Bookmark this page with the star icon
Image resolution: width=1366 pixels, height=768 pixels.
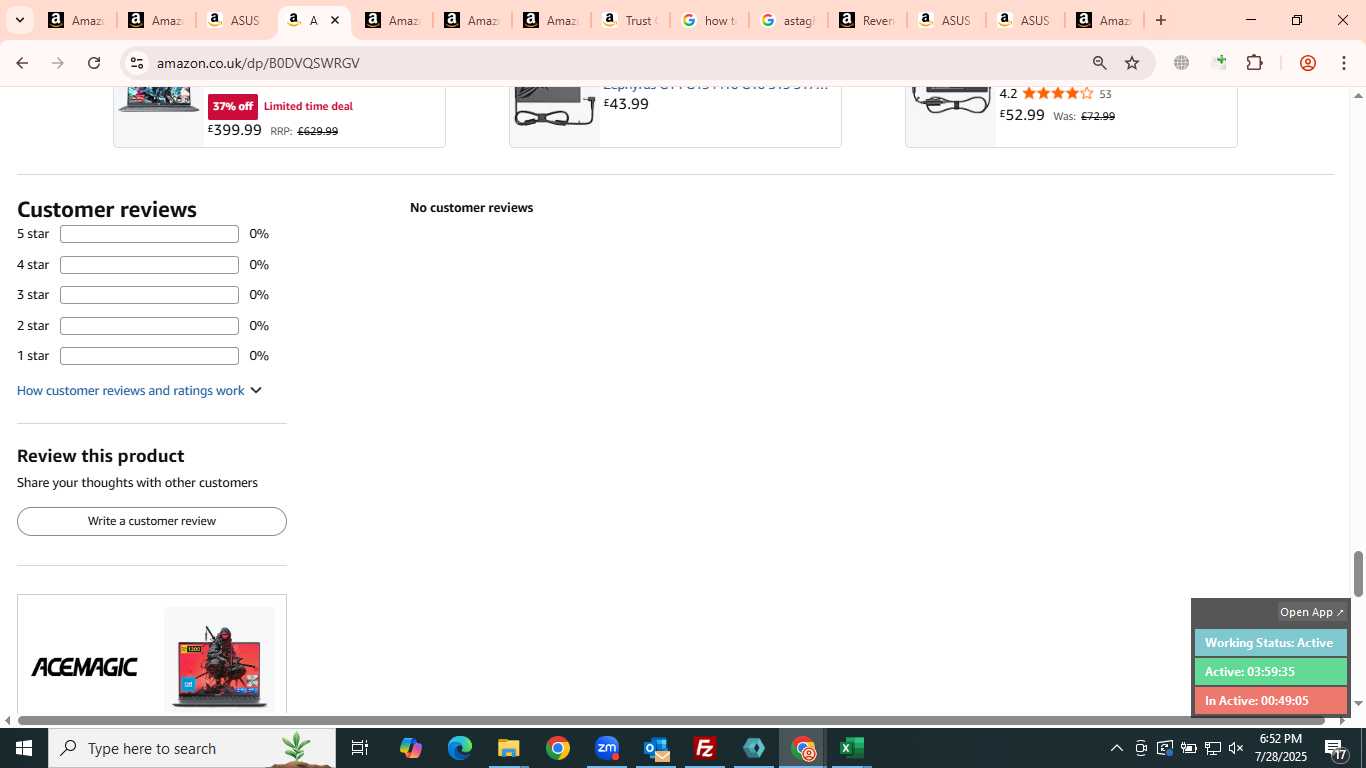(x=1132, y=63)
